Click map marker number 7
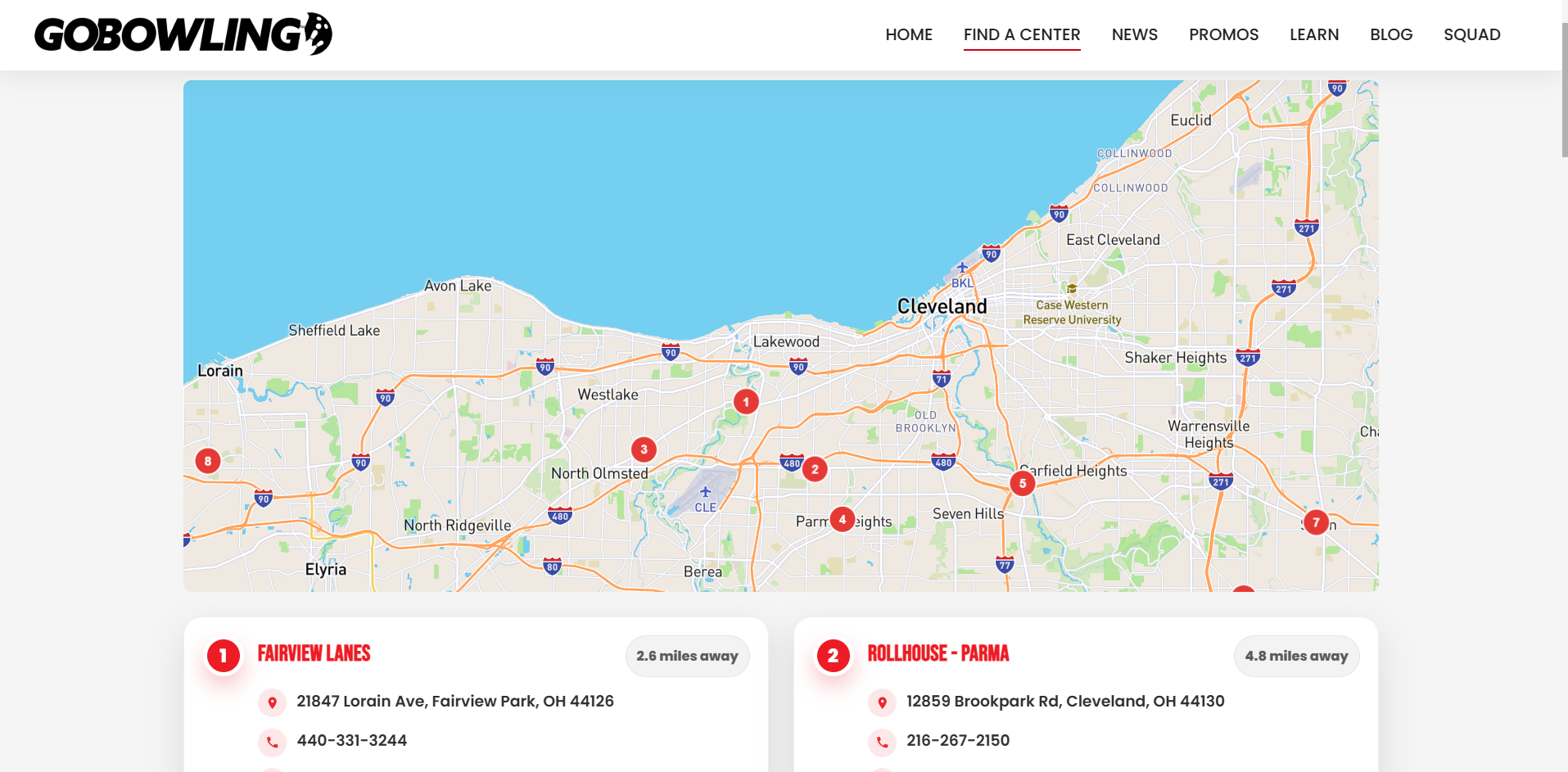 1315,522
